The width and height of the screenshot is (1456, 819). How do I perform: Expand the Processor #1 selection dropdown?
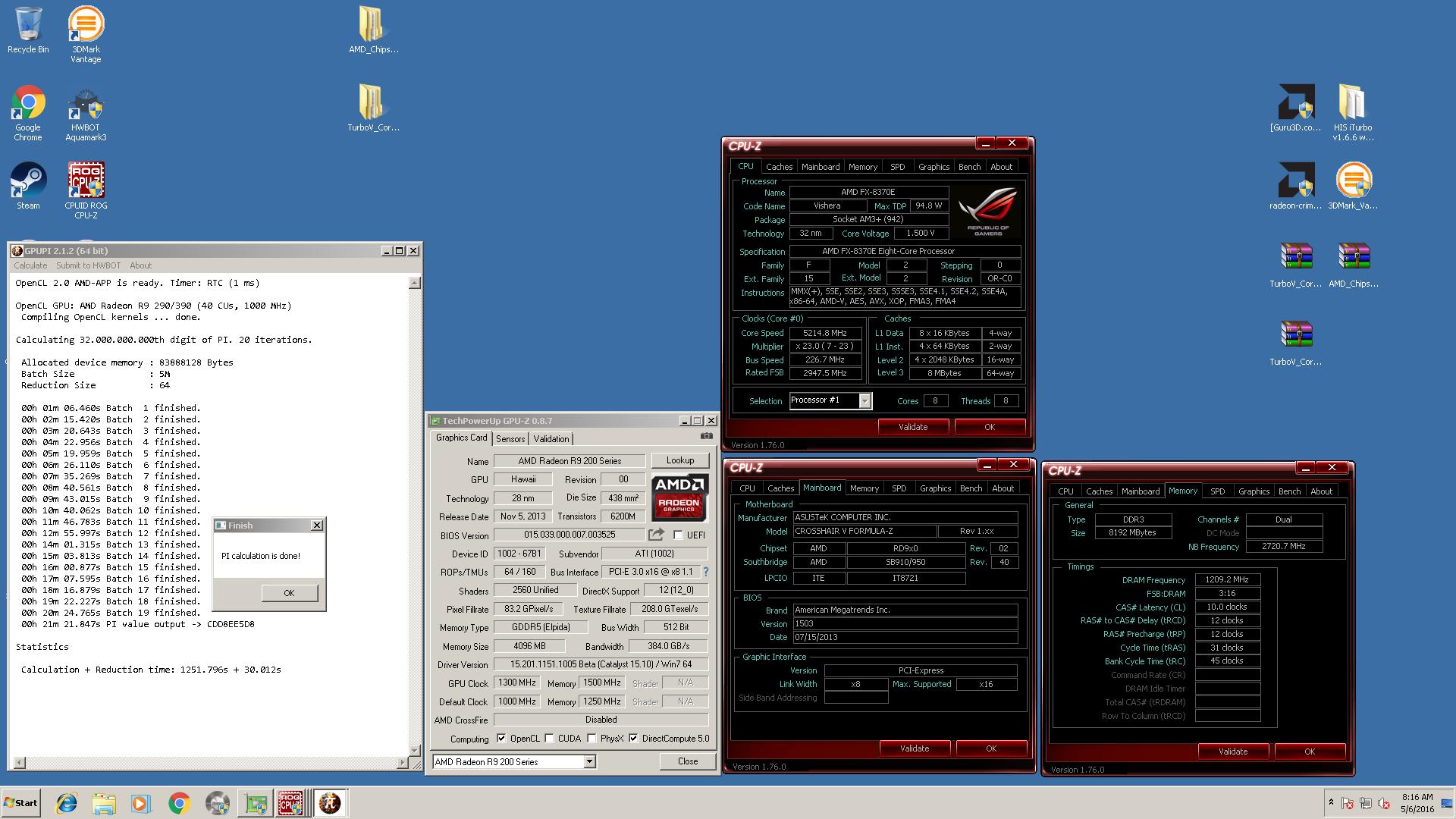click(x=864, y=401)
